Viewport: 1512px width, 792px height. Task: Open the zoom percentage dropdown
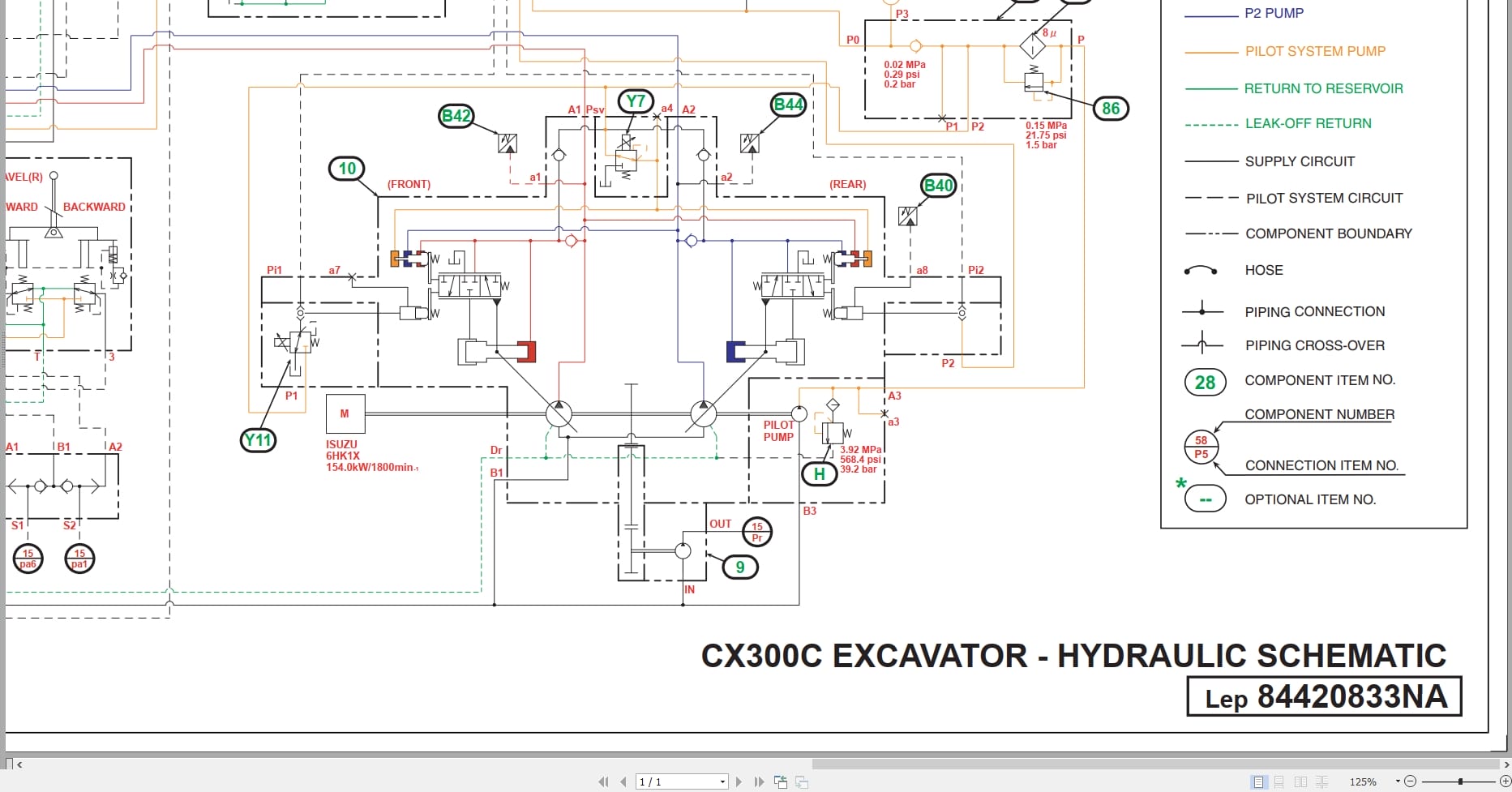click(x=1398, y=781)
